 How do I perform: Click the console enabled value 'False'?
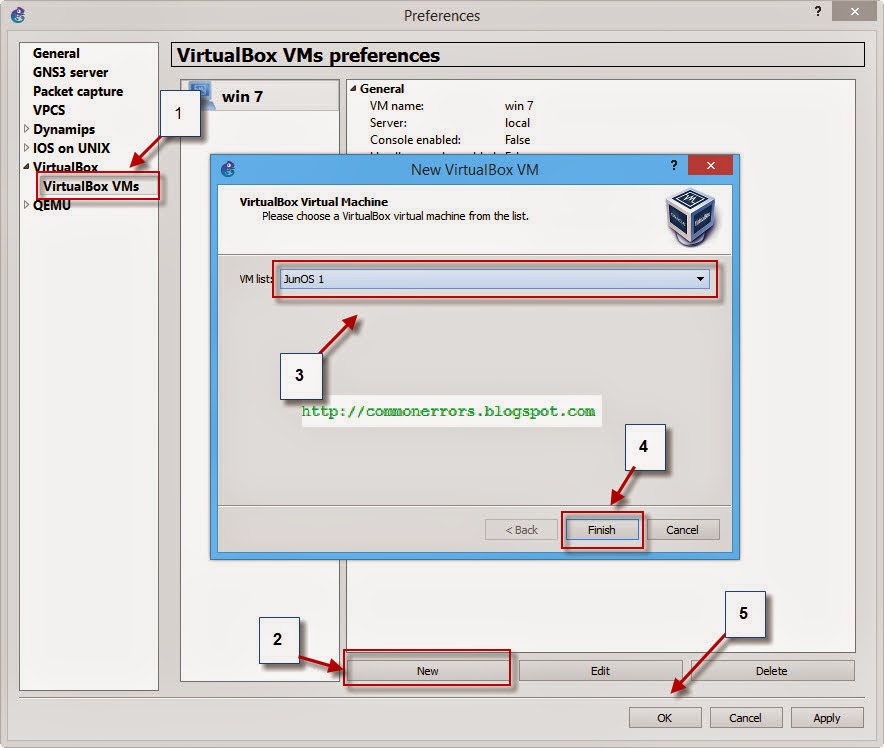518,140
